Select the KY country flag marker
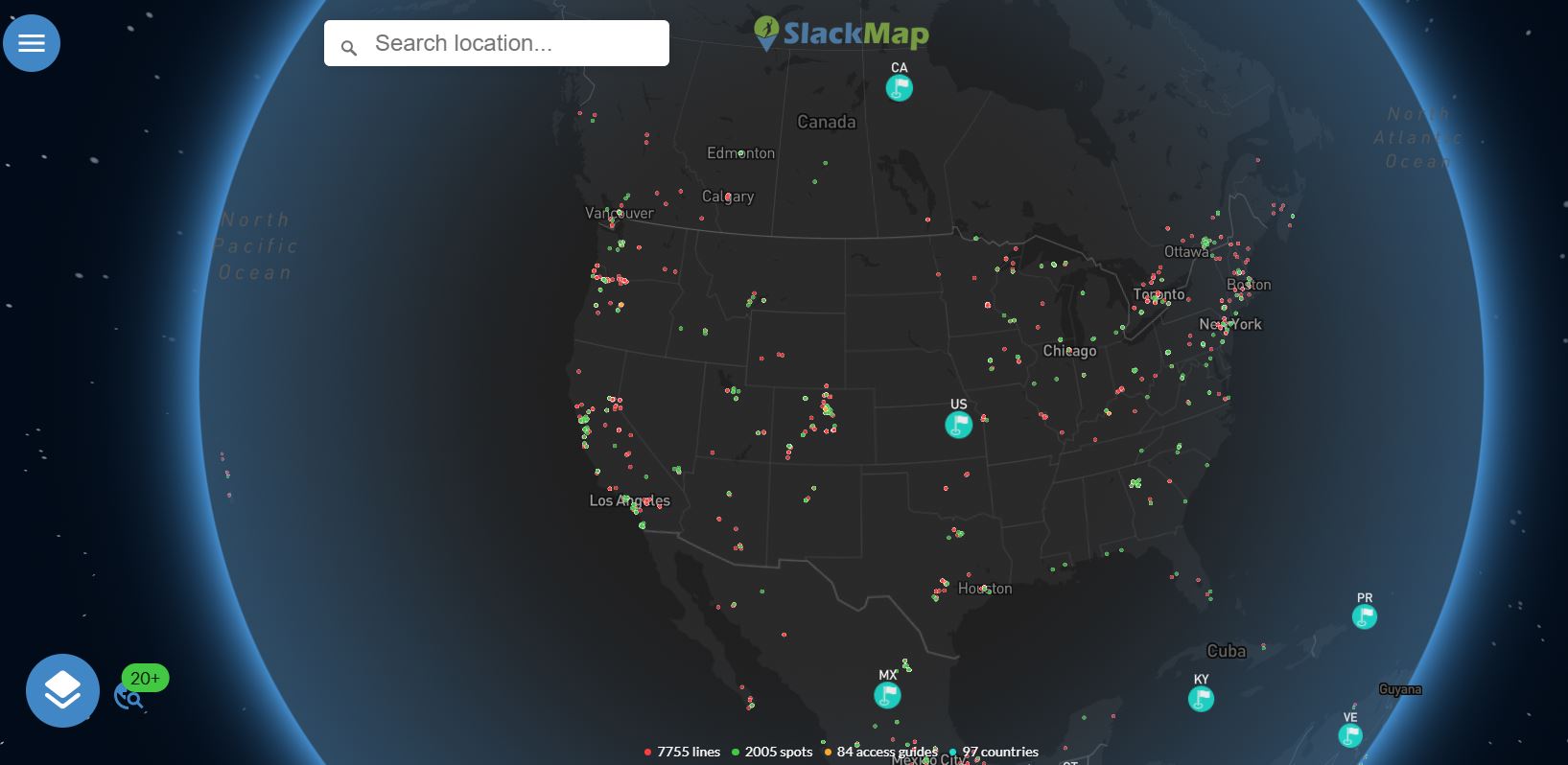 pos(1201,699)
